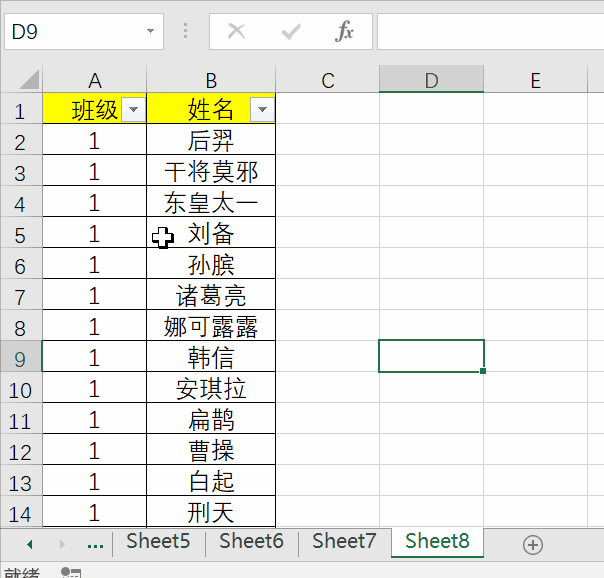Select row 1 header

21,109
